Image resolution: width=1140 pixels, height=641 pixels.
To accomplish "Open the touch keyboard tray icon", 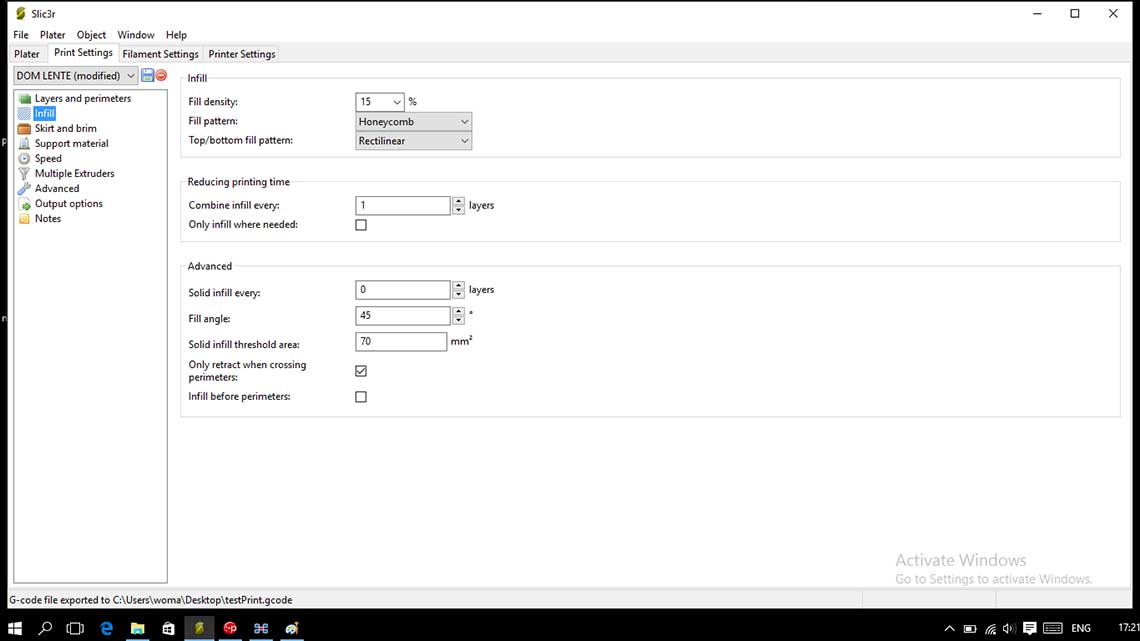I will point(1053,629).
